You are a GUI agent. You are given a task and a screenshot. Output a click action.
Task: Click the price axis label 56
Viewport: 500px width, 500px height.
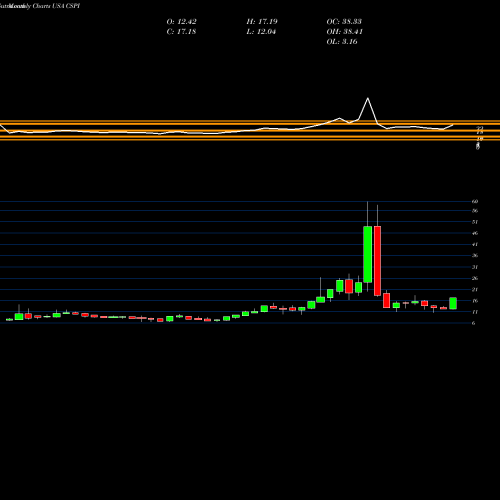475,211
